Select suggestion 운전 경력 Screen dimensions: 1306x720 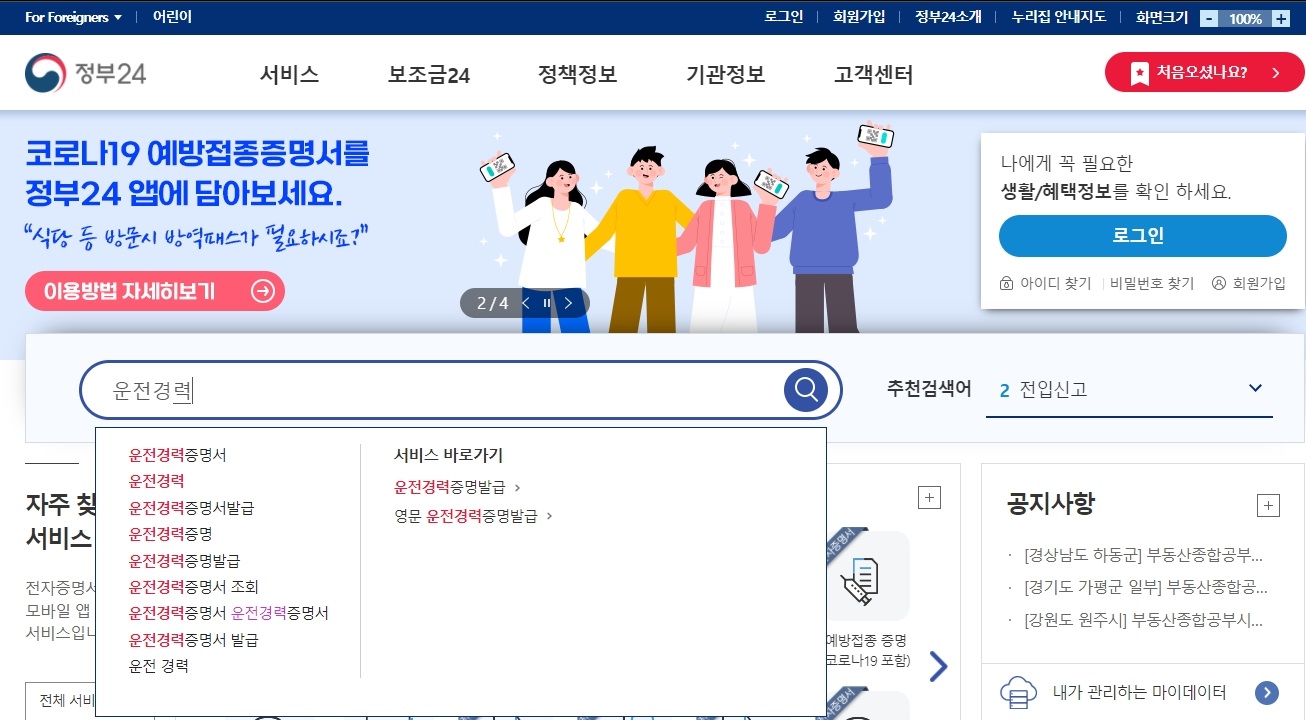159,666
